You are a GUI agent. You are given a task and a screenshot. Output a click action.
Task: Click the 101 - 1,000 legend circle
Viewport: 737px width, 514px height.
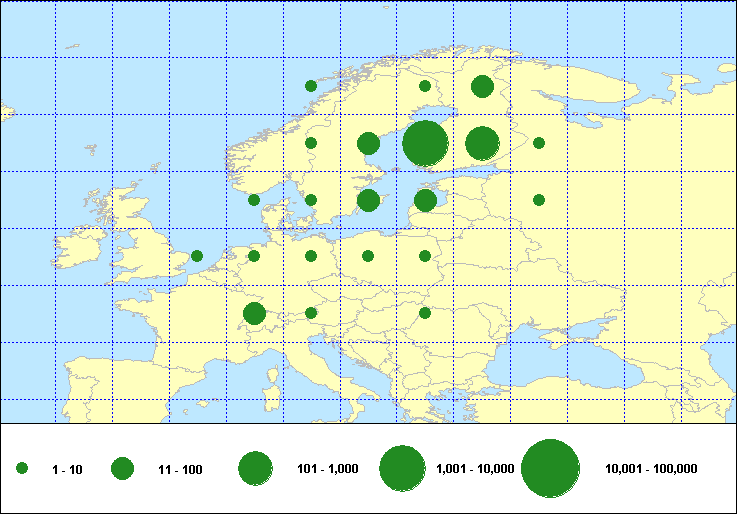tap(255, 468)
